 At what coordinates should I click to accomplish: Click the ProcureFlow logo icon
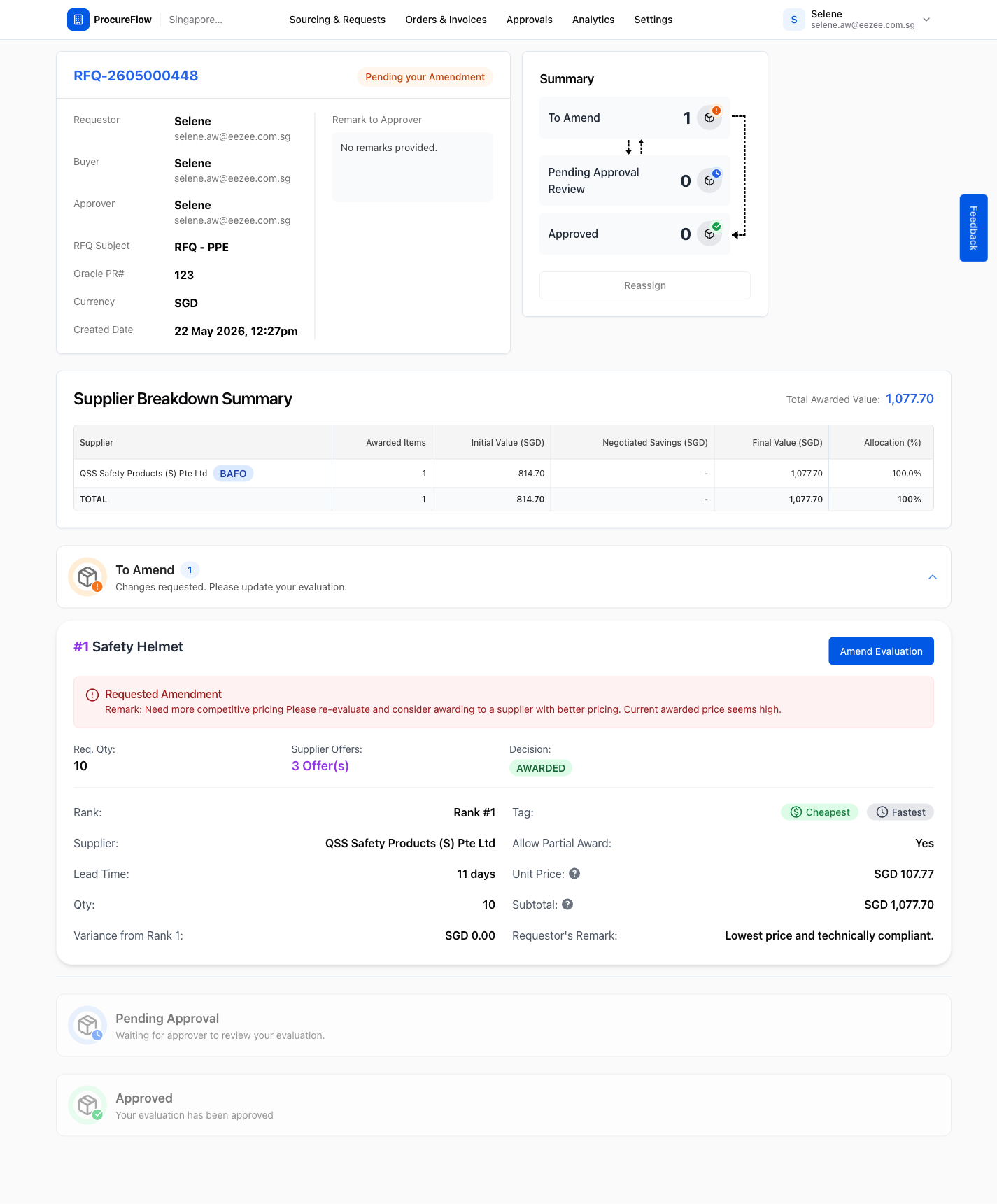[78, 20]
